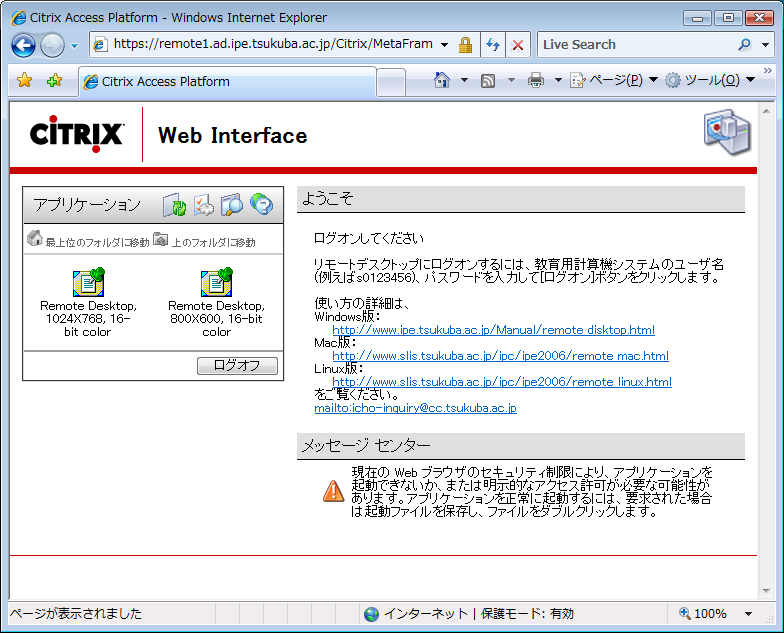Click the Internet zone globe icon
The image size is (784, 633).
click(x=372, y=614)
